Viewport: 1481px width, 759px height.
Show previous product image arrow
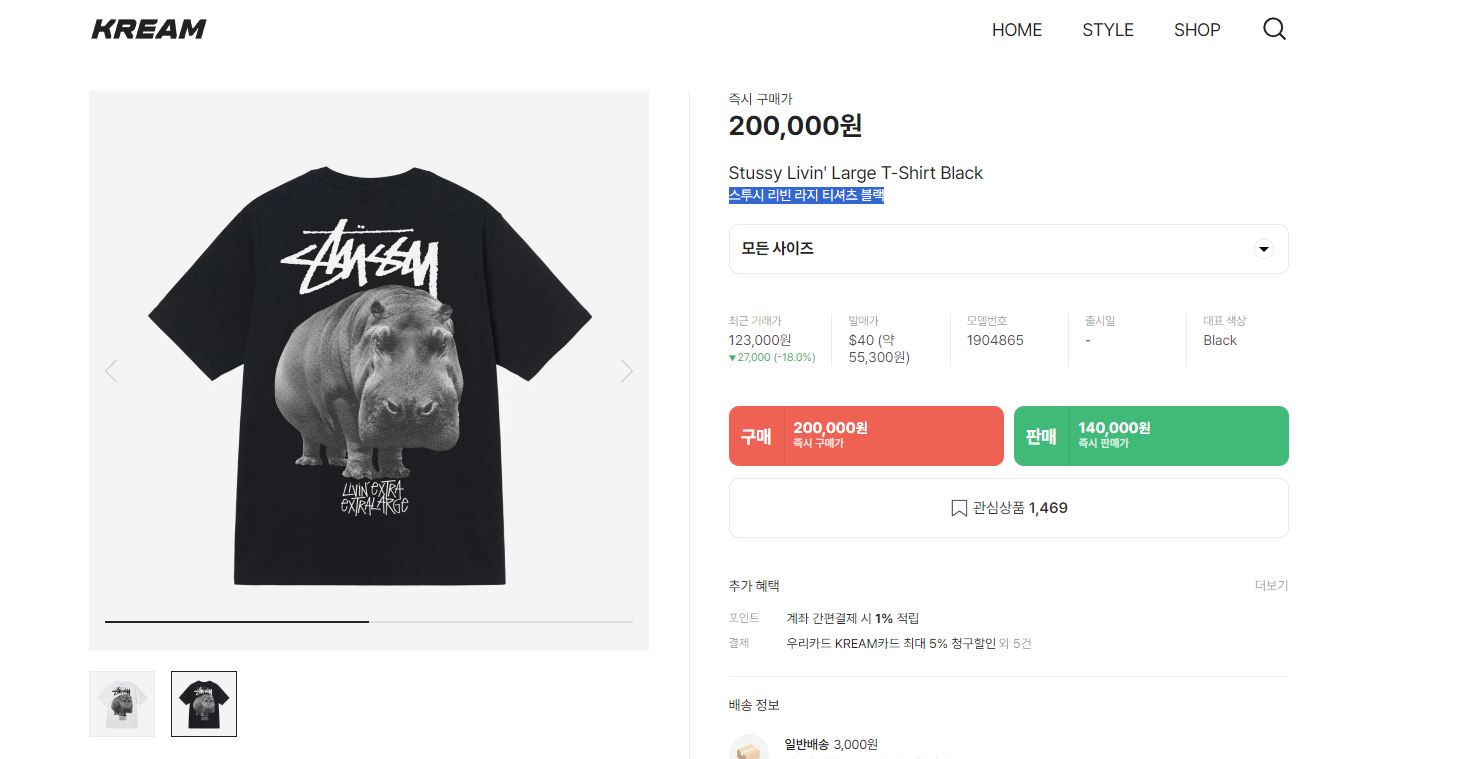[111, 371]
